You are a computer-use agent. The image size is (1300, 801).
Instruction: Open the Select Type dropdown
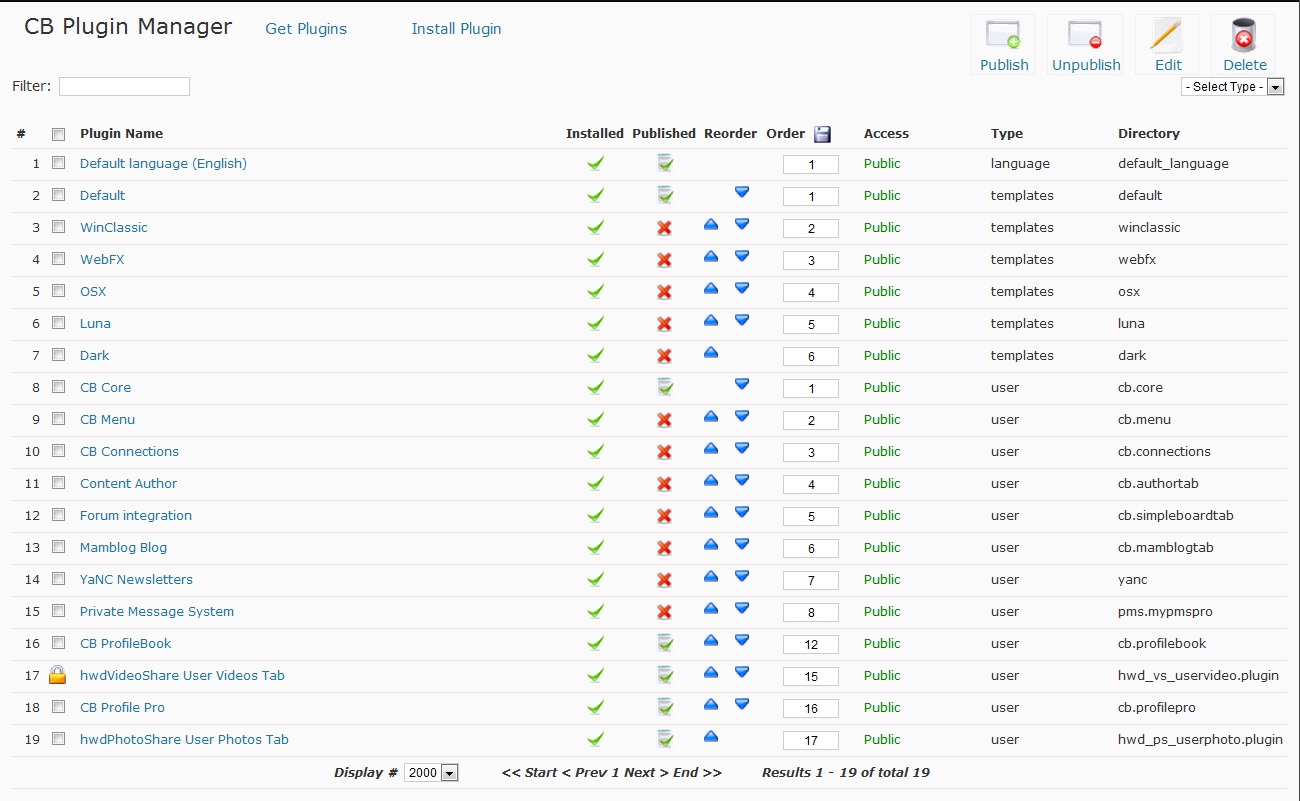coord(1232,87)
